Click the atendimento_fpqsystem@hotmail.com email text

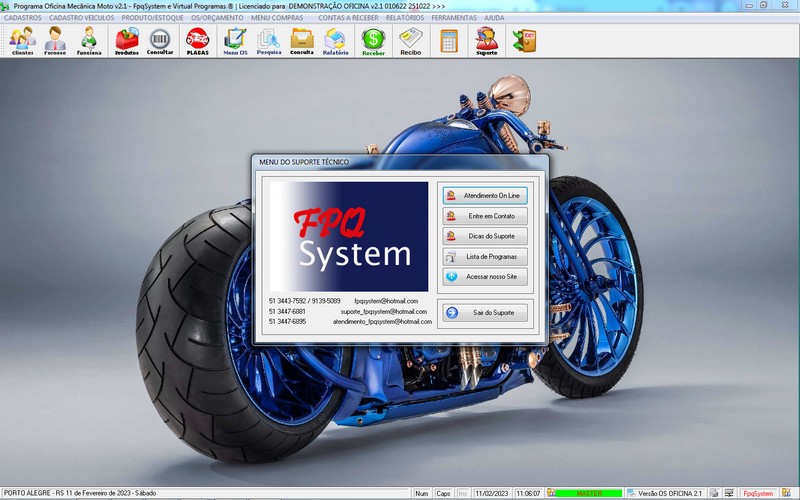tap(382, 321)
